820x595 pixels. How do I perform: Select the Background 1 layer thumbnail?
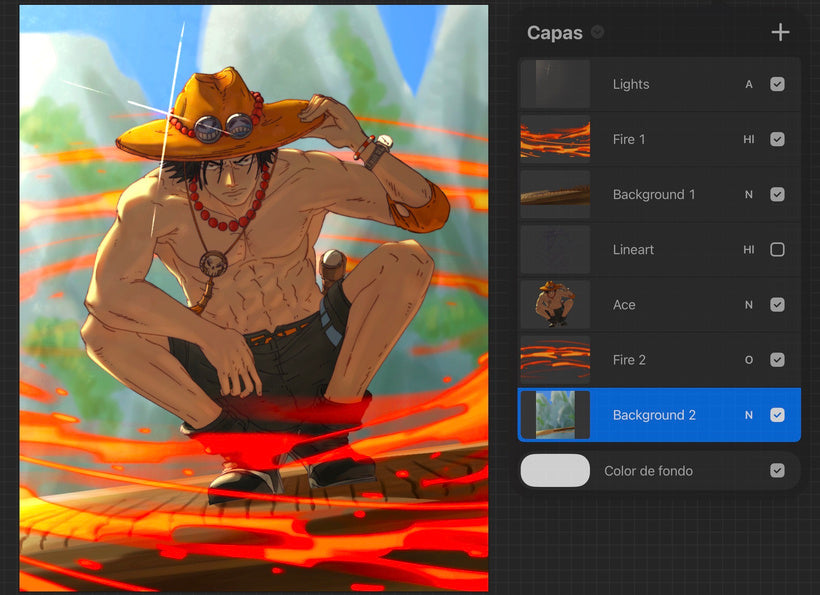(x=555, y=194)
